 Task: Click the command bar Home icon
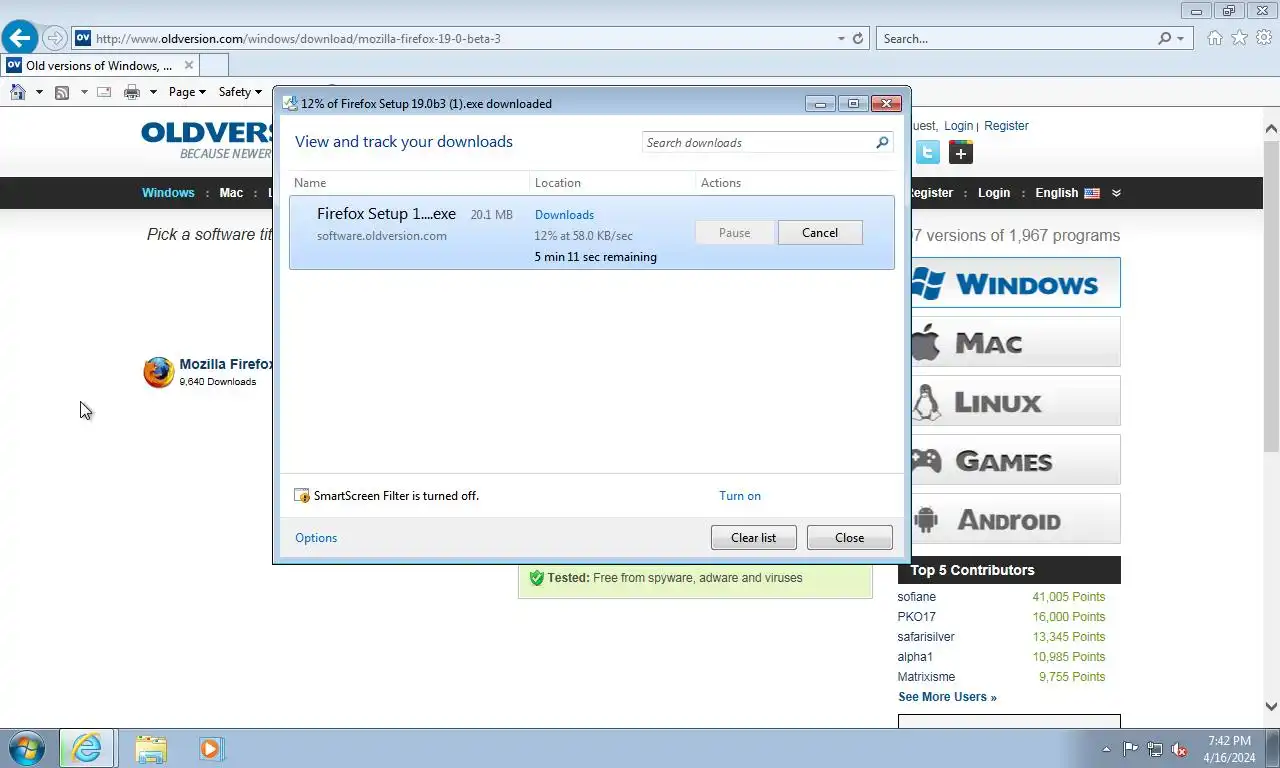[x=18, y=92]
